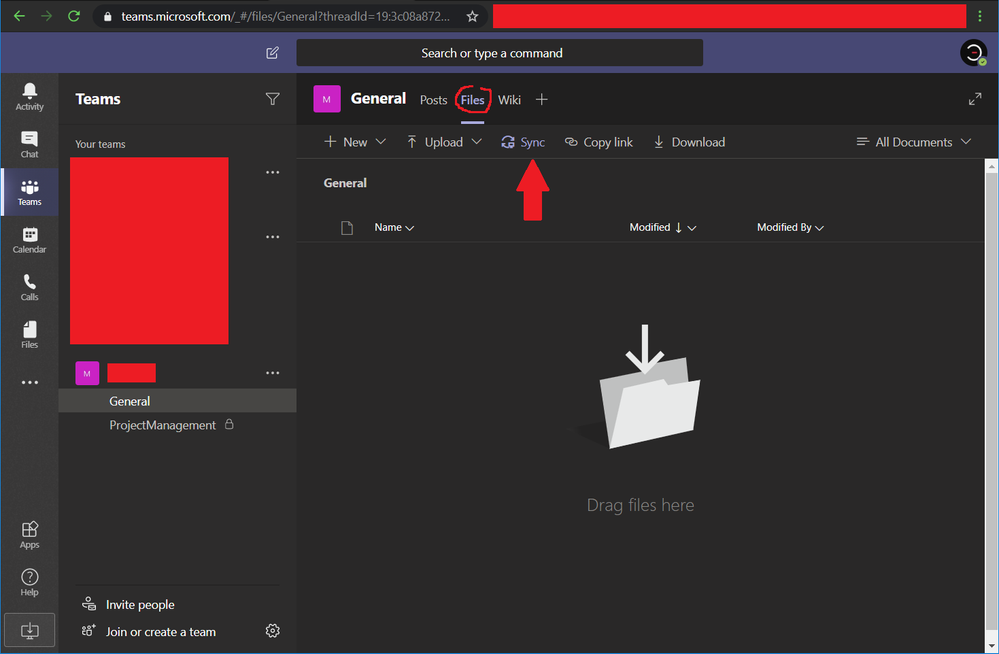Open Chat in the left rail

tap(29, 145)
